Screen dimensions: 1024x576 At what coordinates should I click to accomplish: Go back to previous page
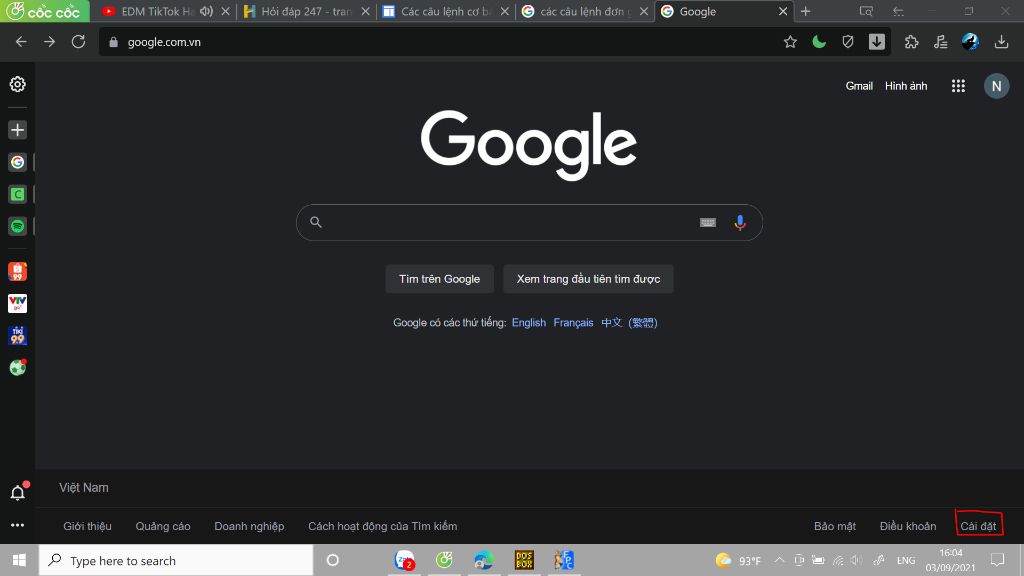click(21, 42)
